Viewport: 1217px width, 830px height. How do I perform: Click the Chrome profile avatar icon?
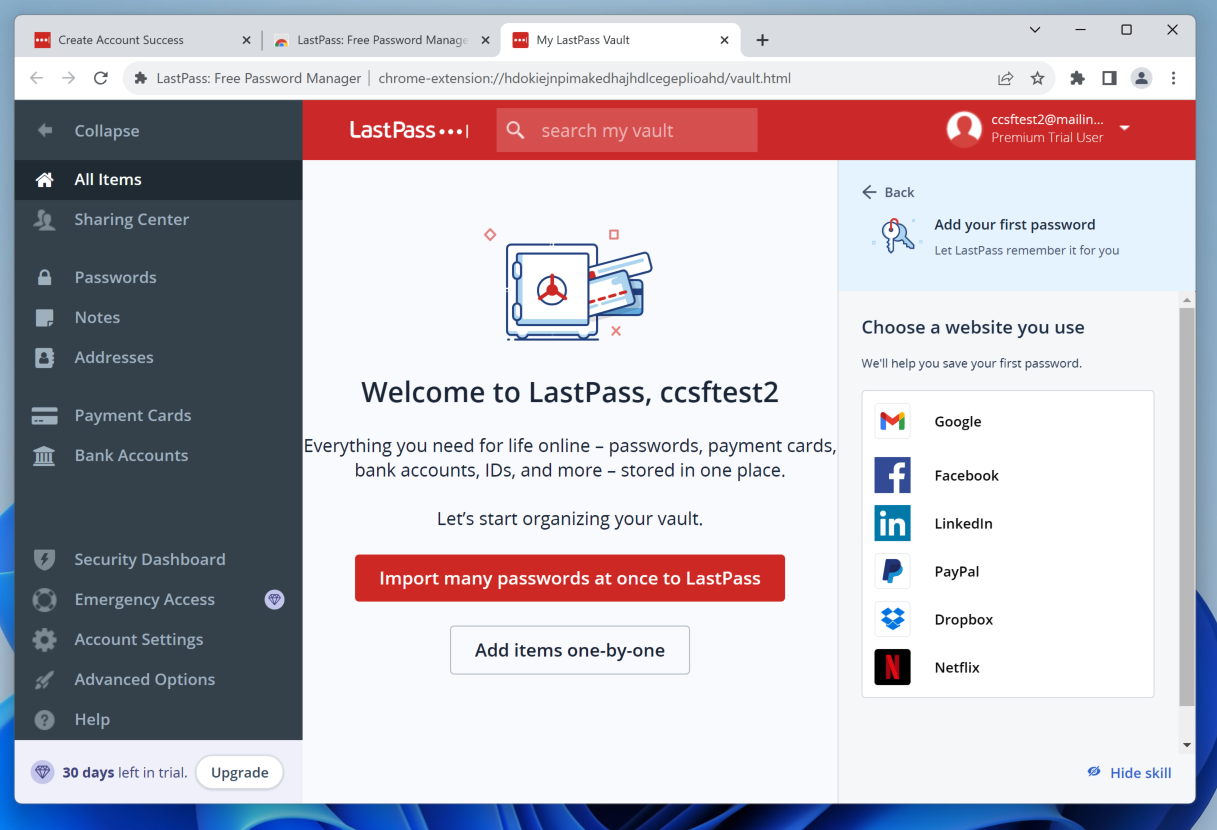pyautogui.click(x=1141, y=78)
